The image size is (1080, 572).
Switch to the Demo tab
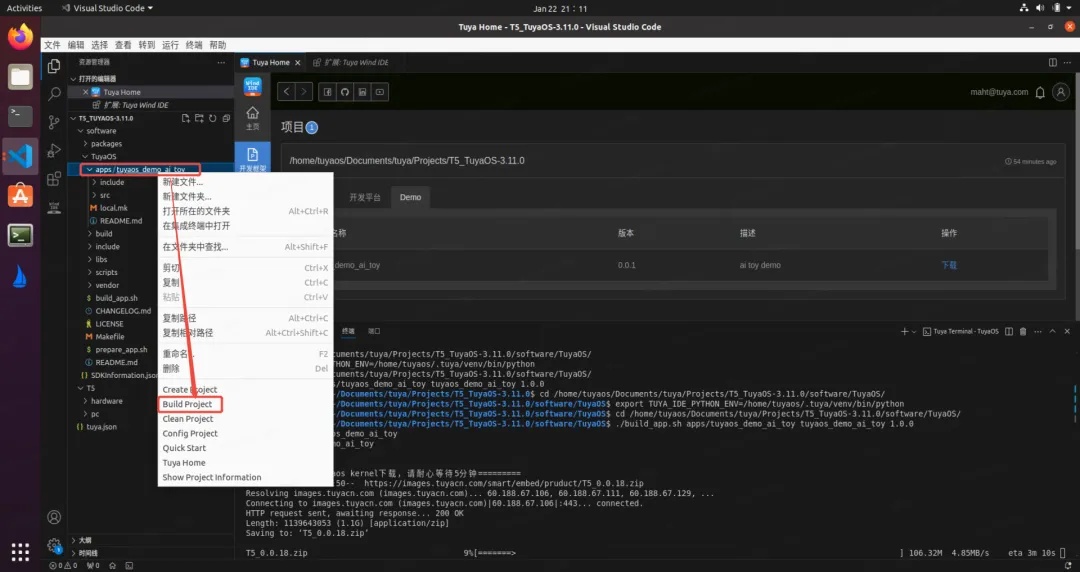pos(410,197)
